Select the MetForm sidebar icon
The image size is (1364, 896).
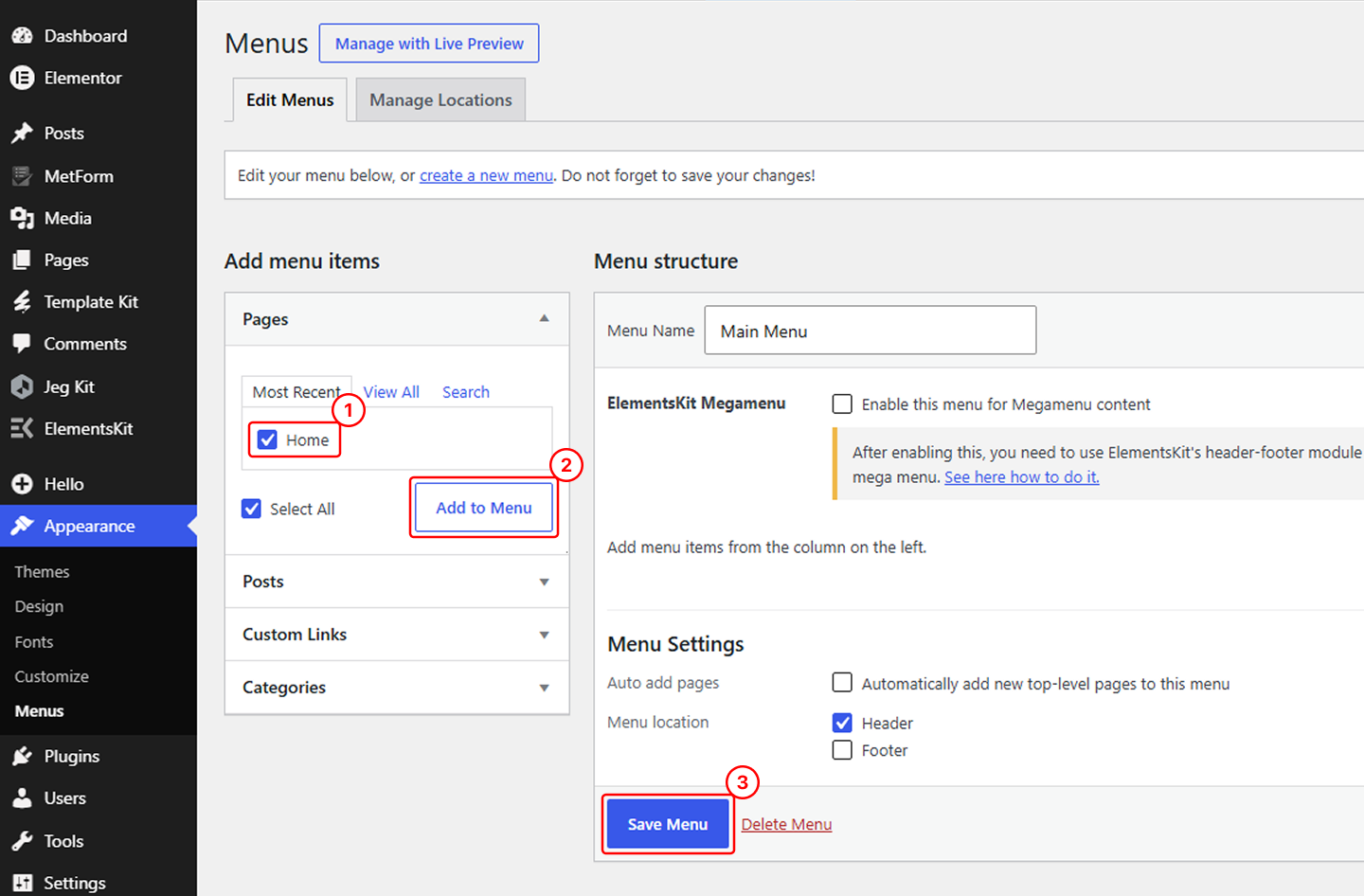coord(22,176)
